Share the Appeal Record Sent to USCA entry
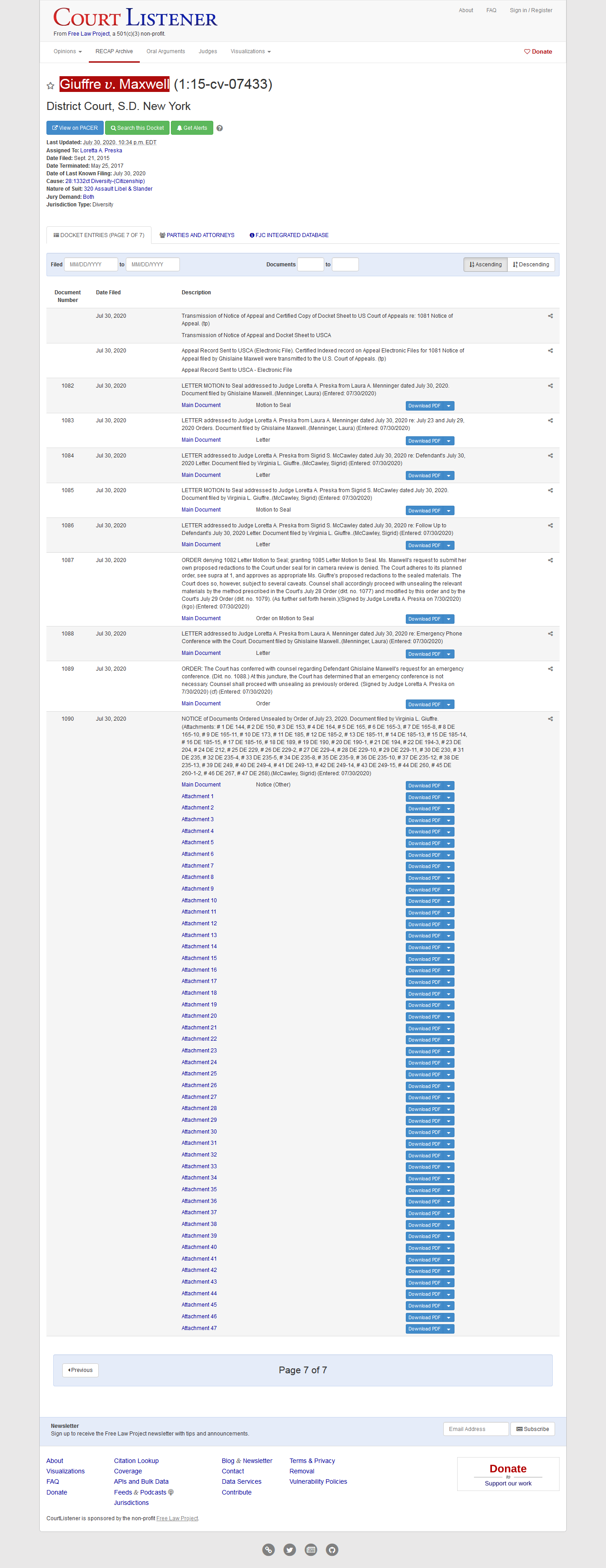This screenshot has width=606, height=1568. coord(550,351)
